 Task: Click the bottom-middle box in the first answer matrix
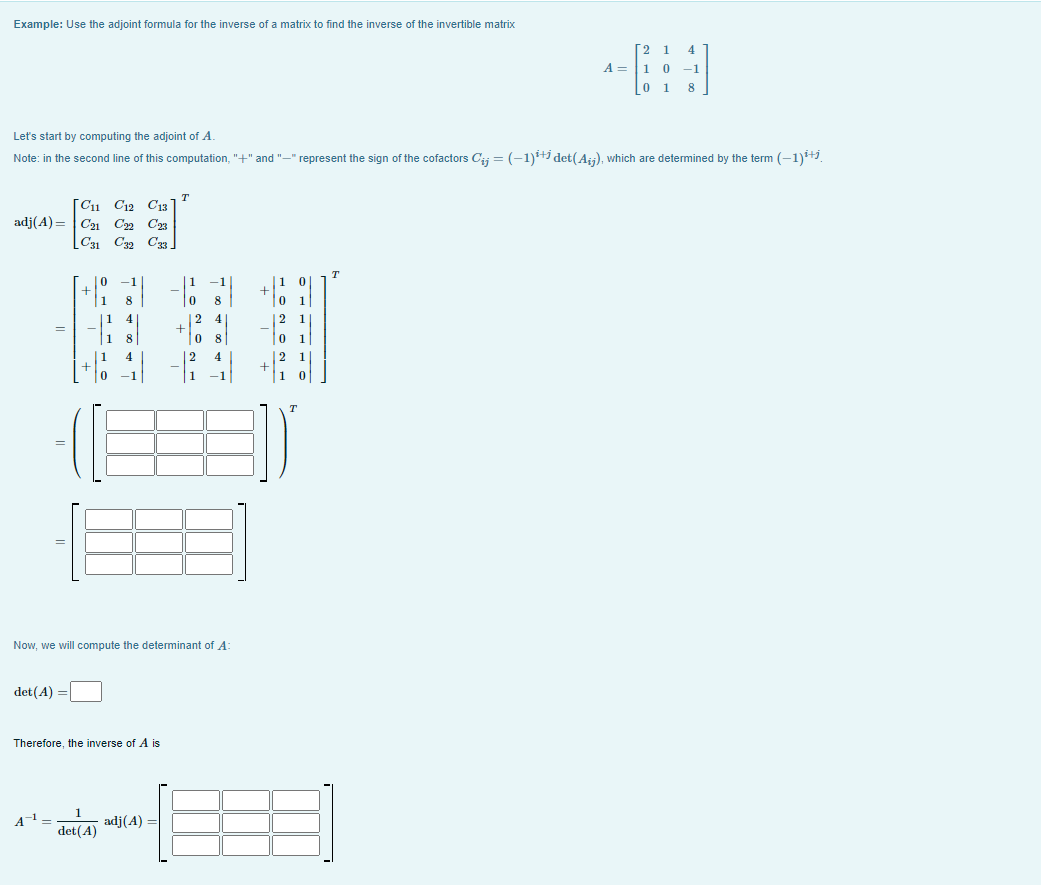[x=182, y=465]
